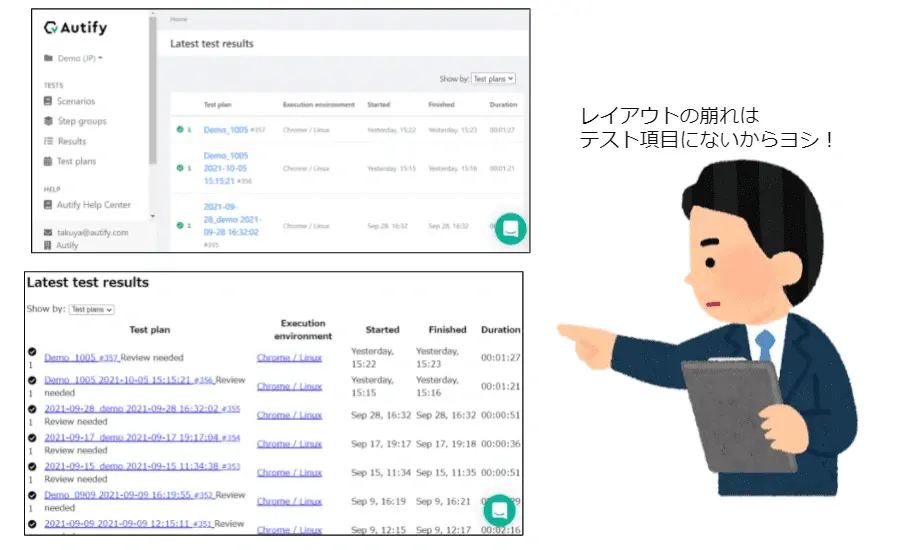Click the sidebar vertical scrollbar thumb
The height and width of the screenshot is (550, 901).
pos(152,91)
